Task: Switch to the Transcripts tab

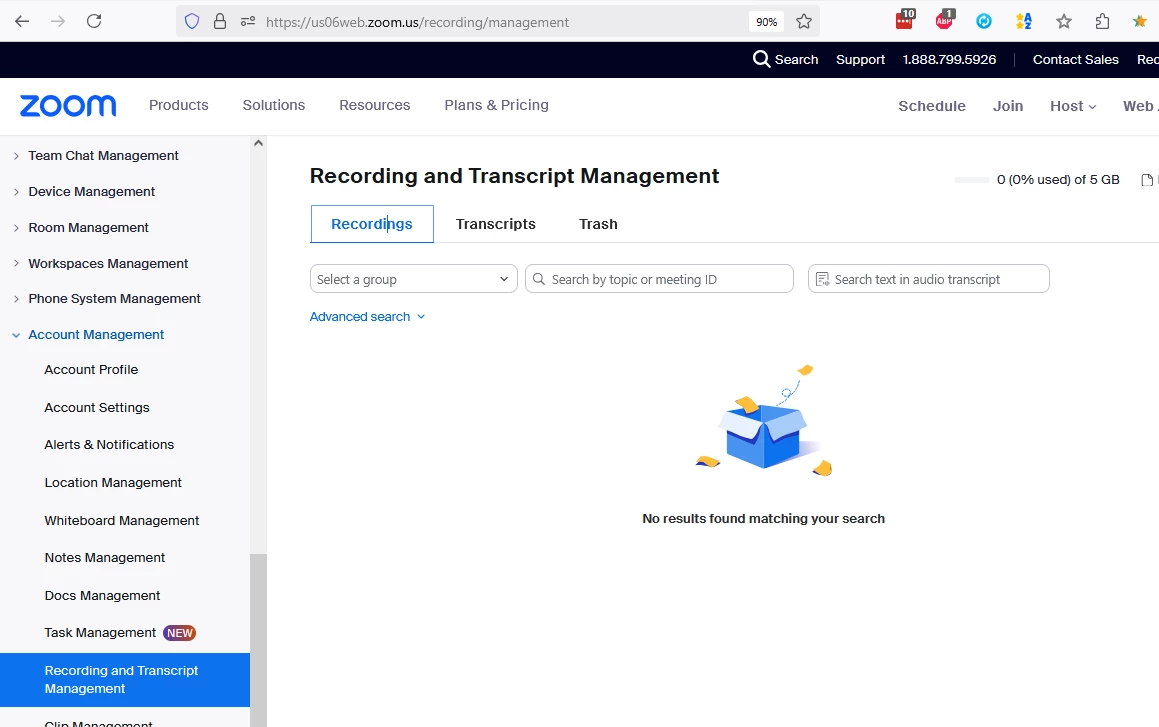Action: [495, 224]
